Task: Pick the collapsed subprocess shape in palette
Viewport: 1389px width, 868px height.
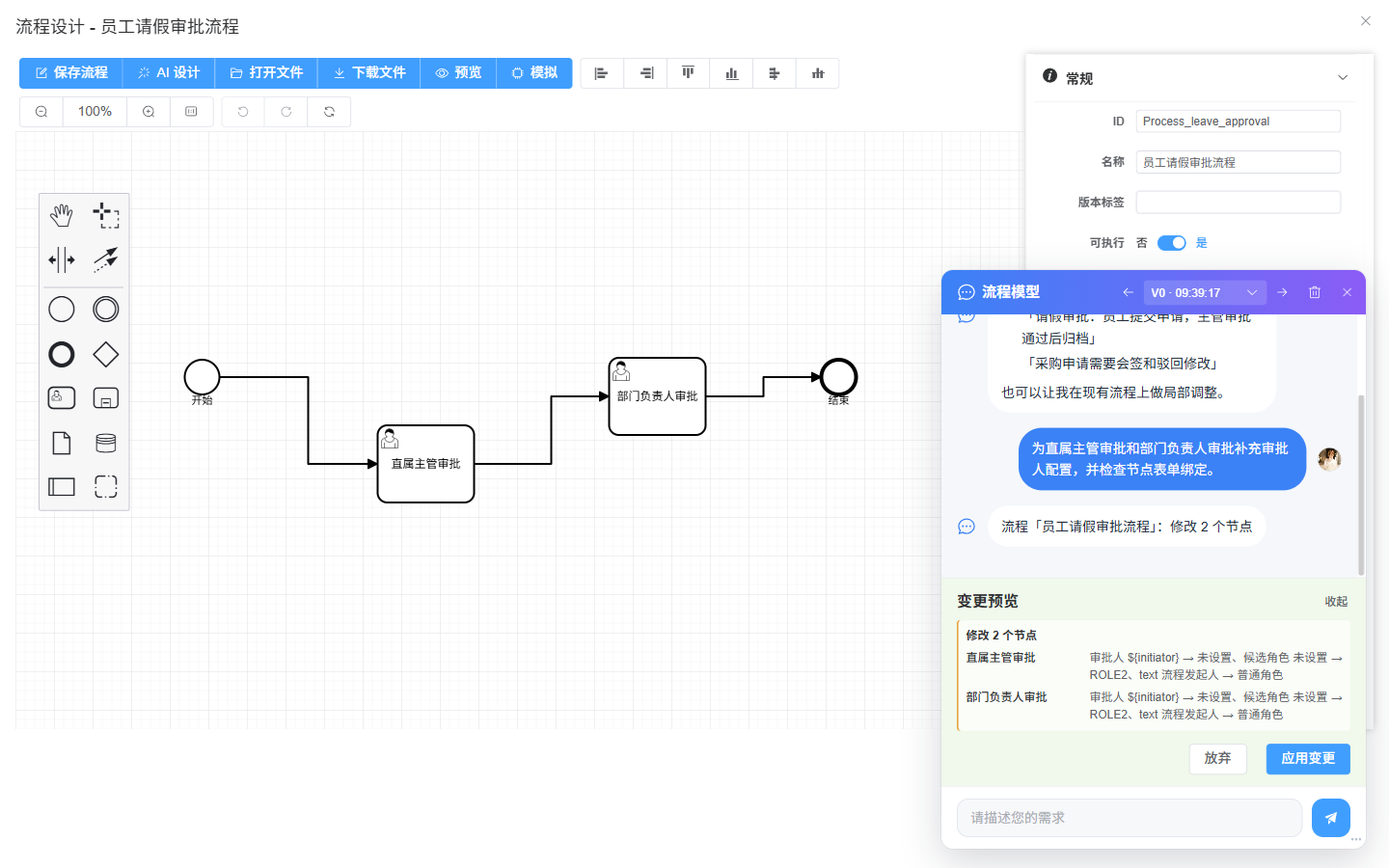Action: 106,397
